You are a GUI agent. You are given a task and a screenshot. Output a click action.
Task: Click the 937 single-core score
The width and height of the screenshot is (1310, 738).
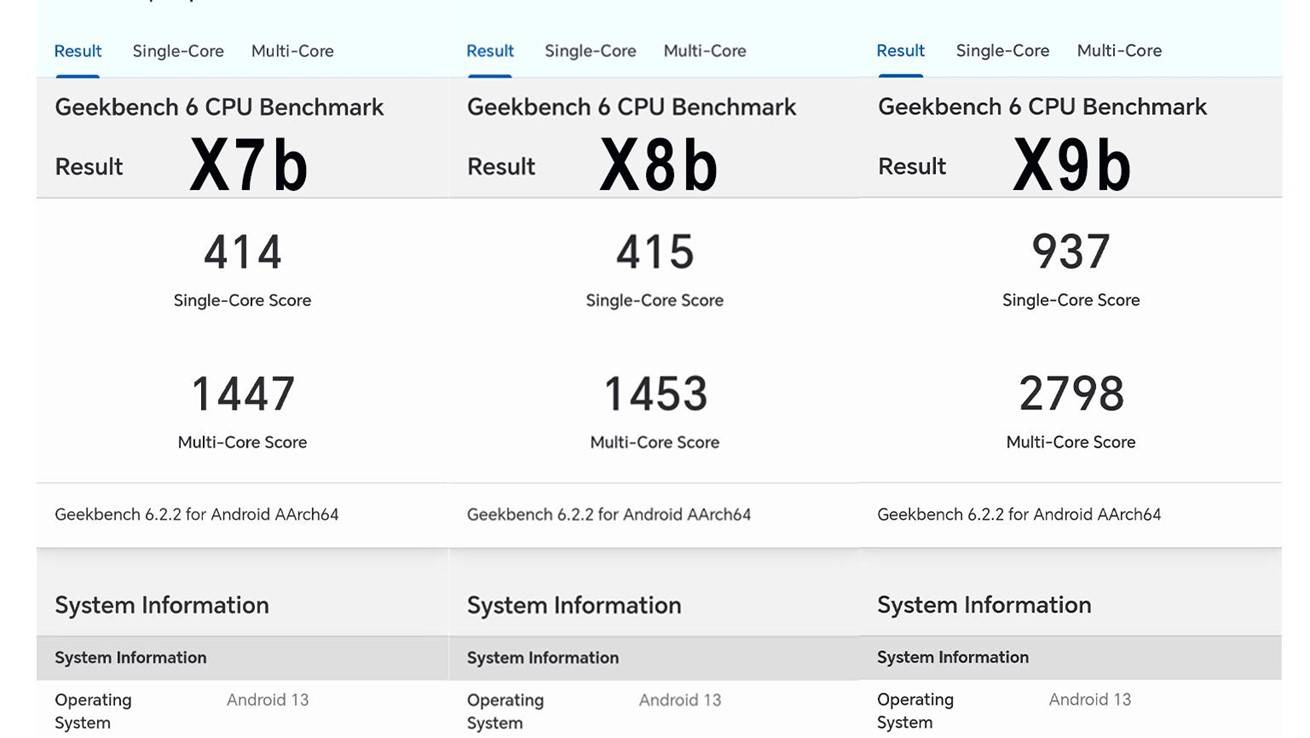pos(1071,252)
